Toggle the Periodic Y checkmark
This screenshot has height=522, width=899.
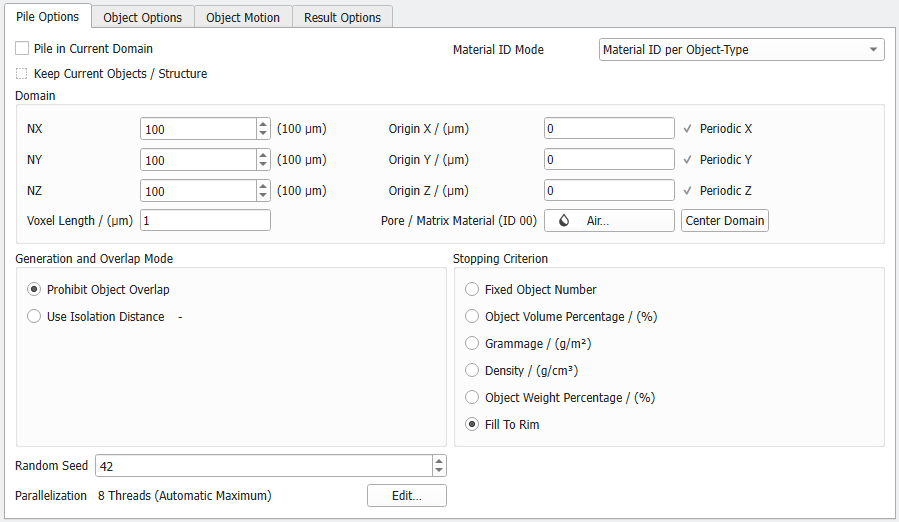tap(687, 159)
